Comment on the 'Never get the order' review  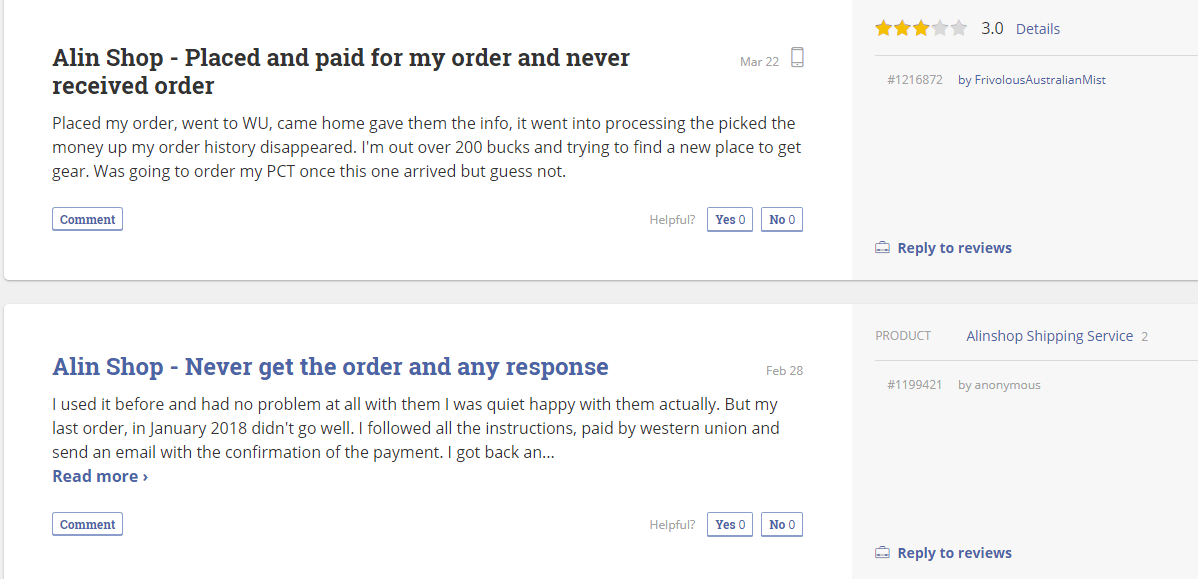pyautogui.click(x=87, y=525)
